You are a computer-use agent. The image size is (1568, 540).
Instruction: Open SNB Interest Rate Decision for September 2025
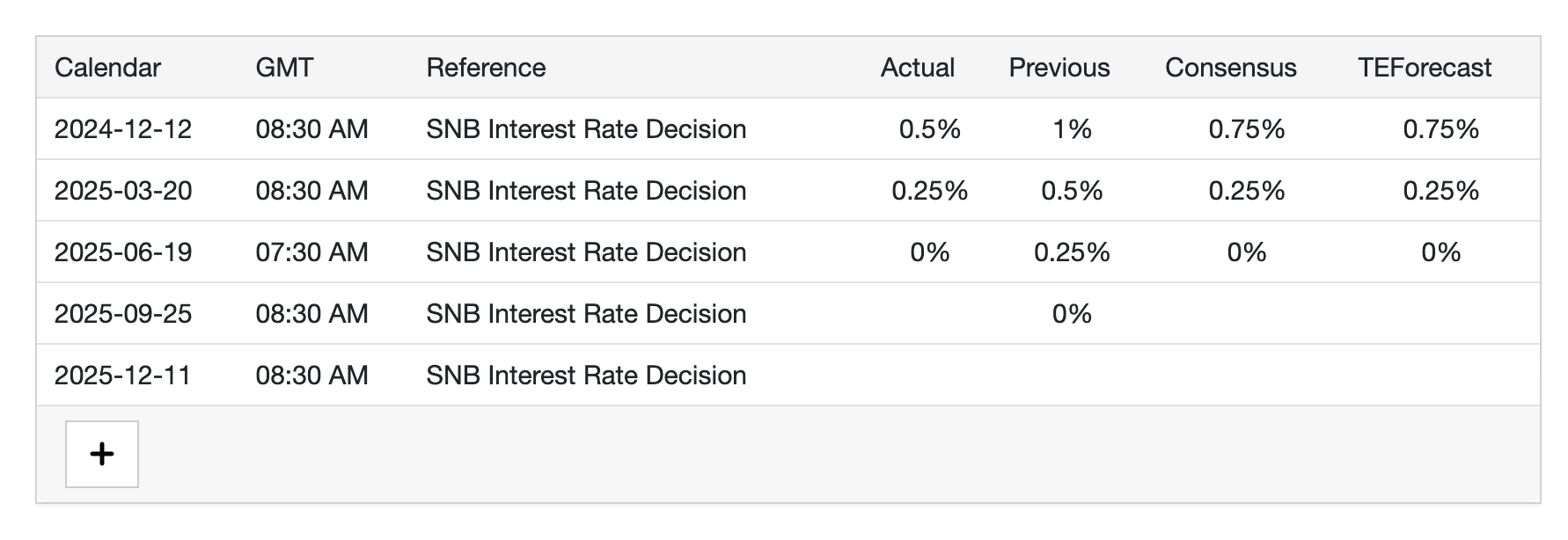586,314
